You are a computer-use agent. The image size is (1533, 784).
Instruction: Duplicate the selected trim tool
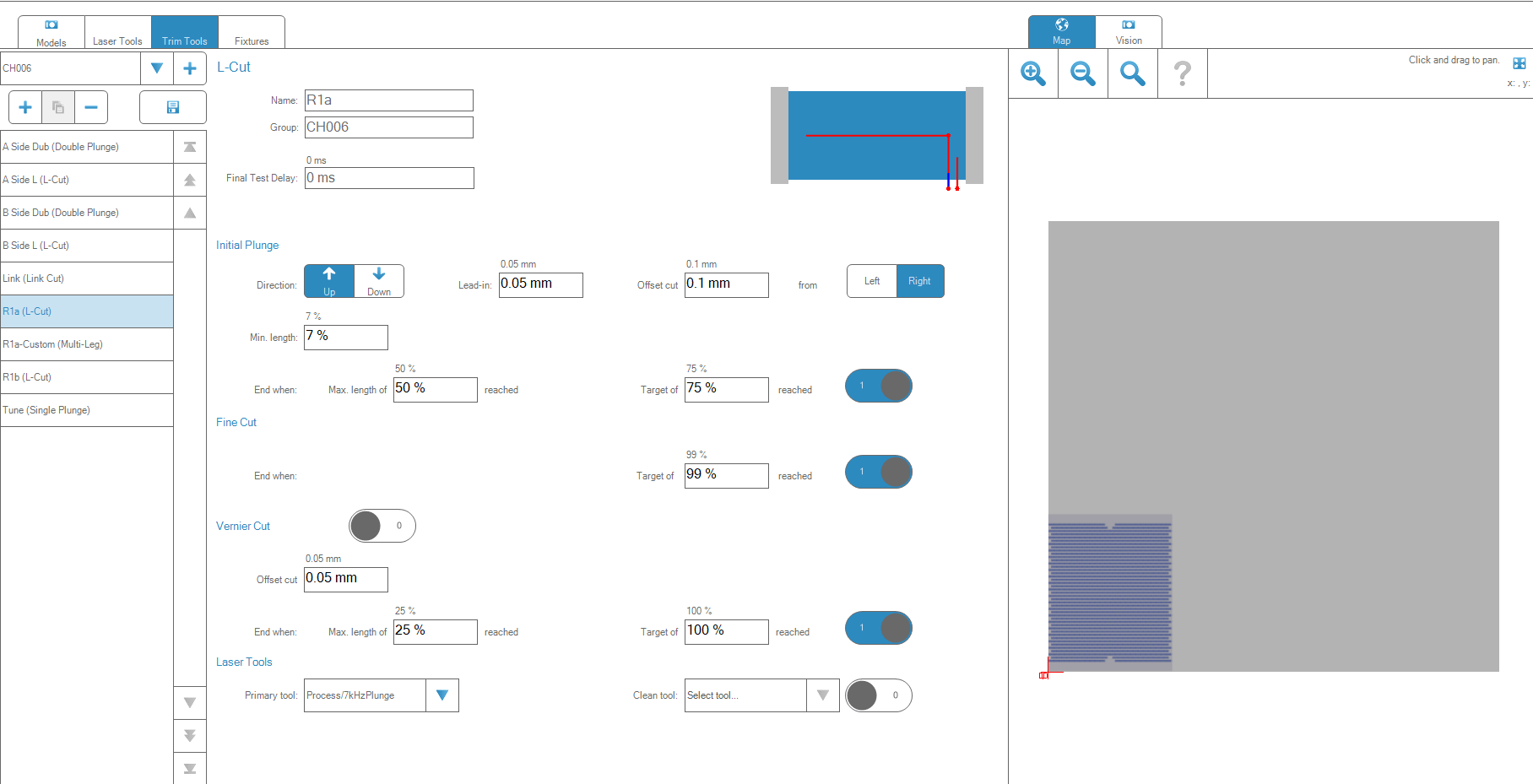58,107
